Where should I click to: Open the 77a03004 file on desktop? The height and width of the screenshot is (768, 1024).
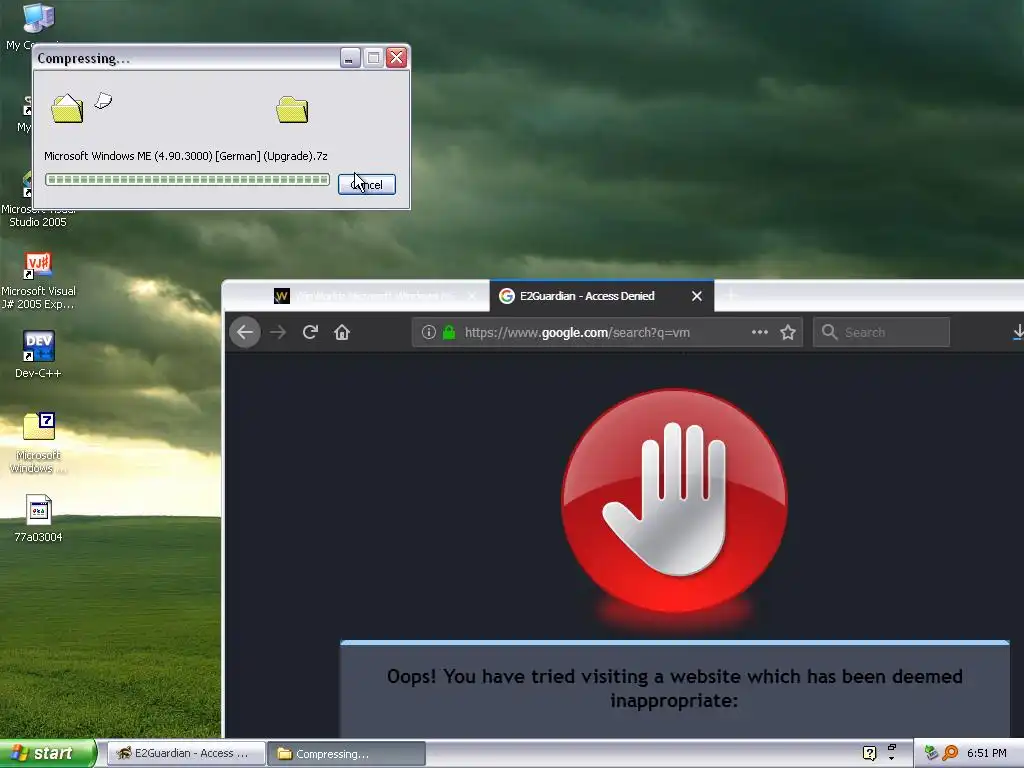pos(38,519)
